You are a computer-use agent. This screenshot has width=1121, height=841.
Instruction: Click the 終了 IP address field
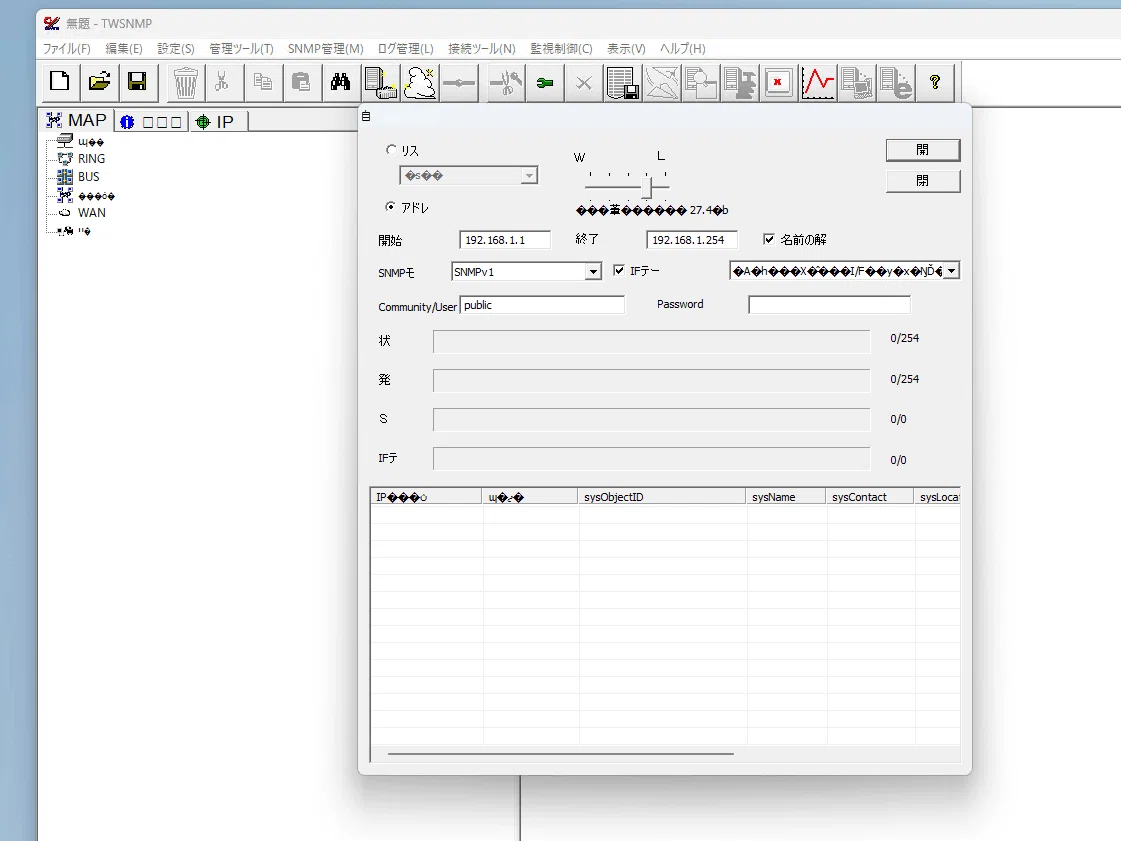pyautogui.click(x=691, y=240)
